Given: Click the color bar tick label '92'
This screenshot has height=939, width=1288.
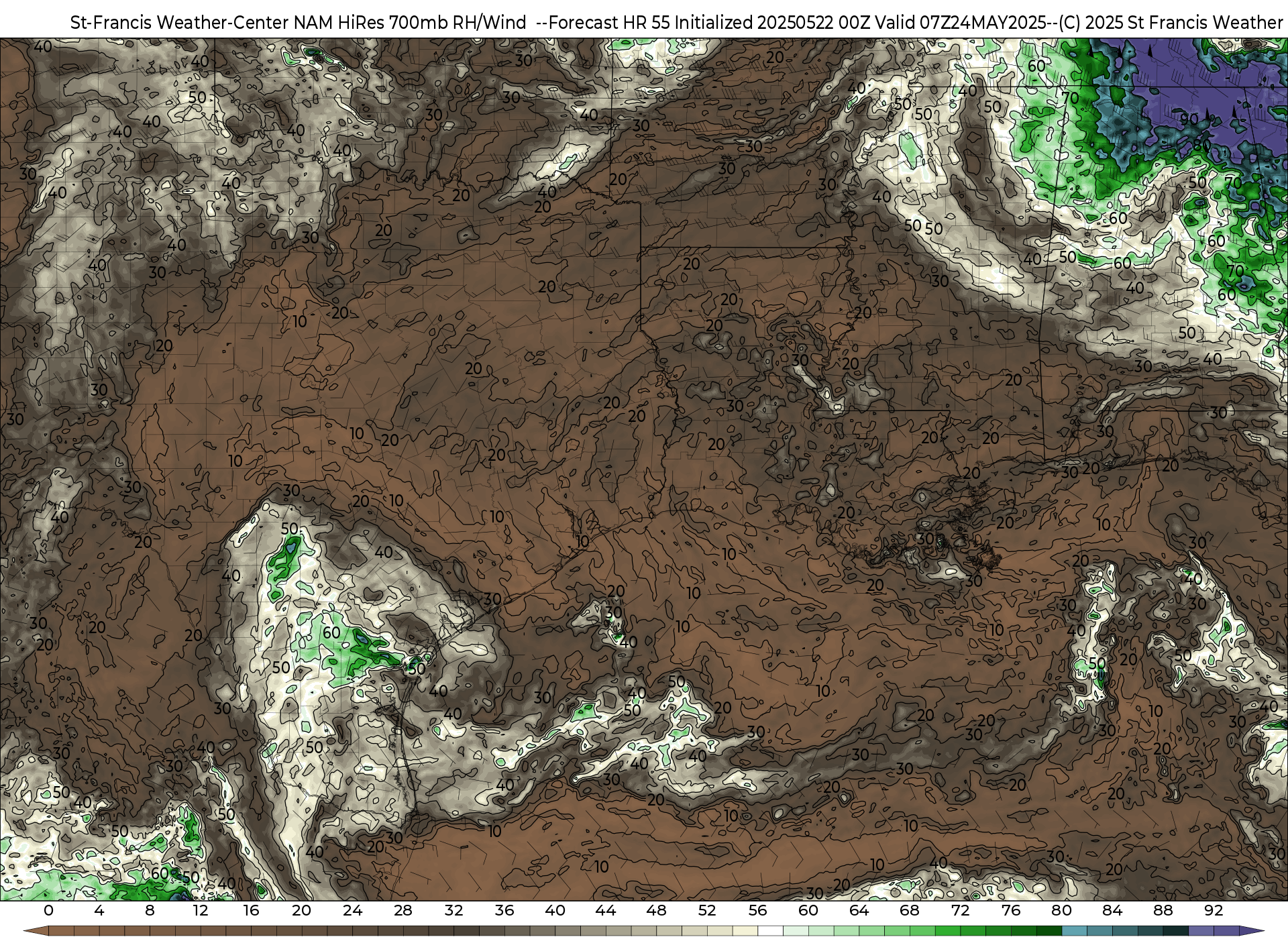Looking at the screenshot, I should [x=1214, y=910].
